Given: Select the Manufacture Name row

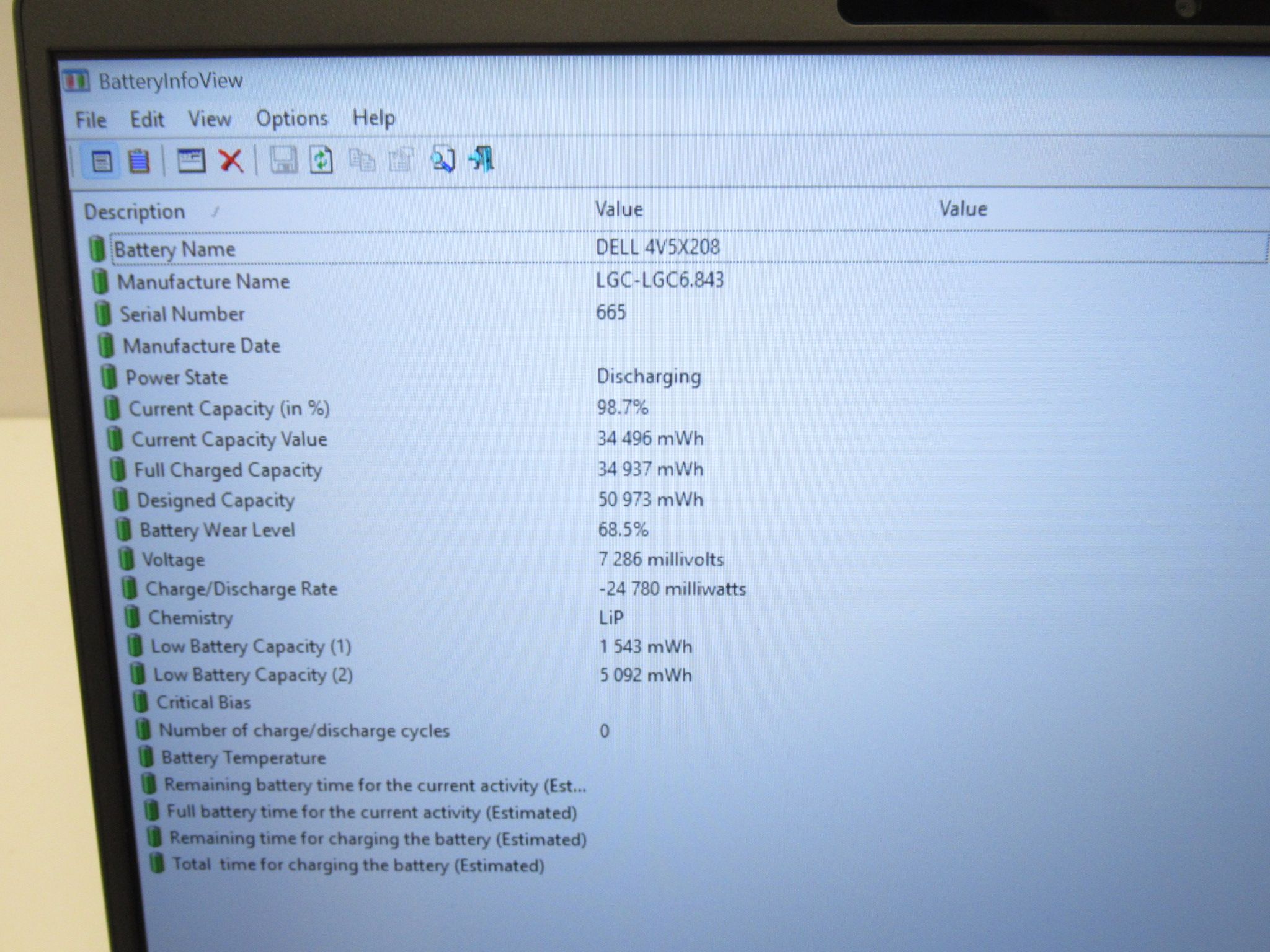Looking at the screenshot, I should click(680, 281).
